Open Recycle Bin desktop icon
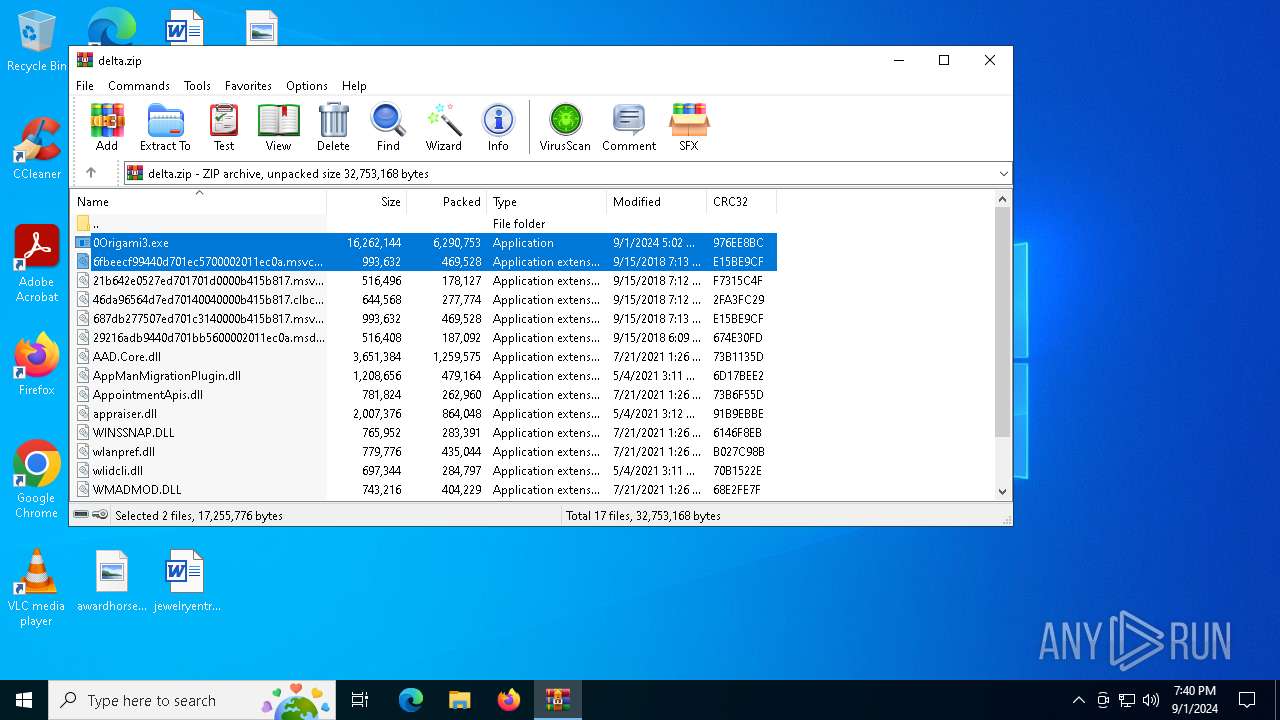1280x720 pixels. click(x=36, y=41)
